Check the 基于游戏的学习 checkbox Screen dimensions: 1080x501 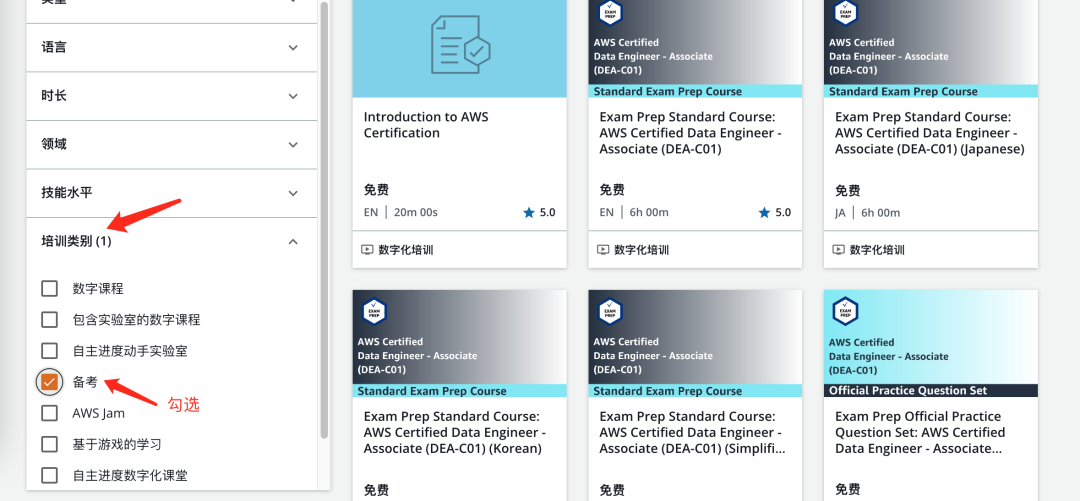49,444
